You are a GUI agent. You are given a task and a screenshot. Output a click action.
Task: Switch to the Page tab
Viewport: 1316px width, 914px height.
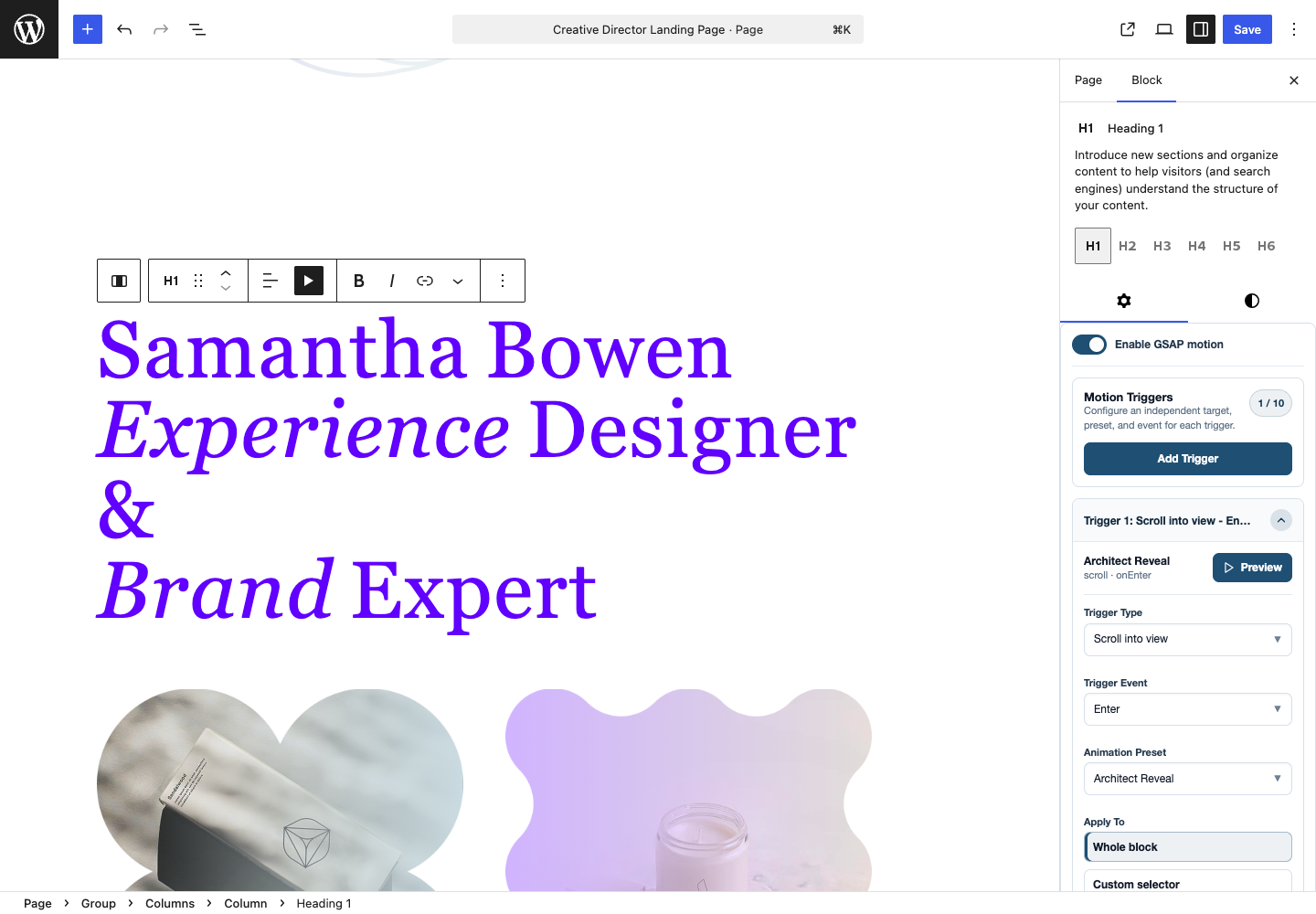point(1088,80)
